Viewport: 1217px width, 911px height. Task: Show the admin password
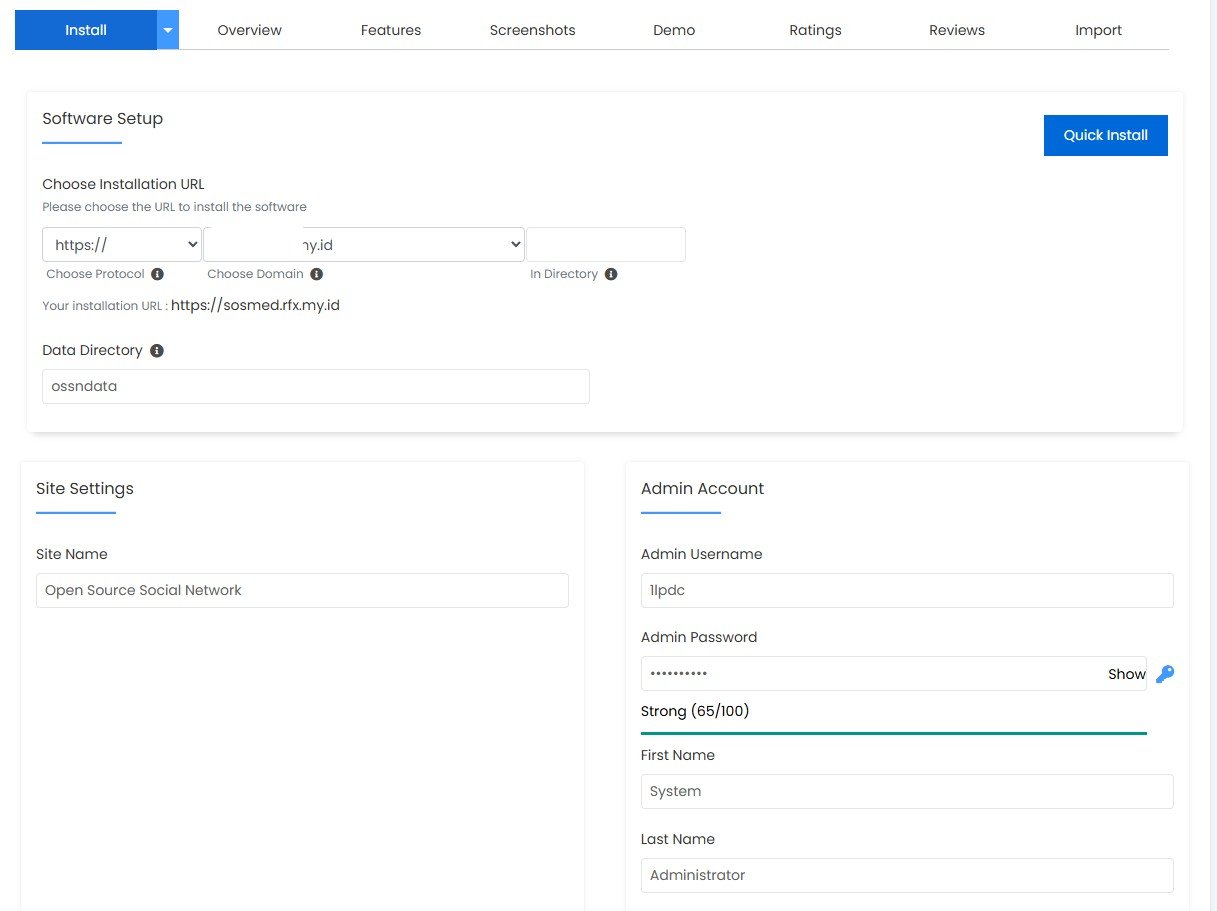point(1126,674)
